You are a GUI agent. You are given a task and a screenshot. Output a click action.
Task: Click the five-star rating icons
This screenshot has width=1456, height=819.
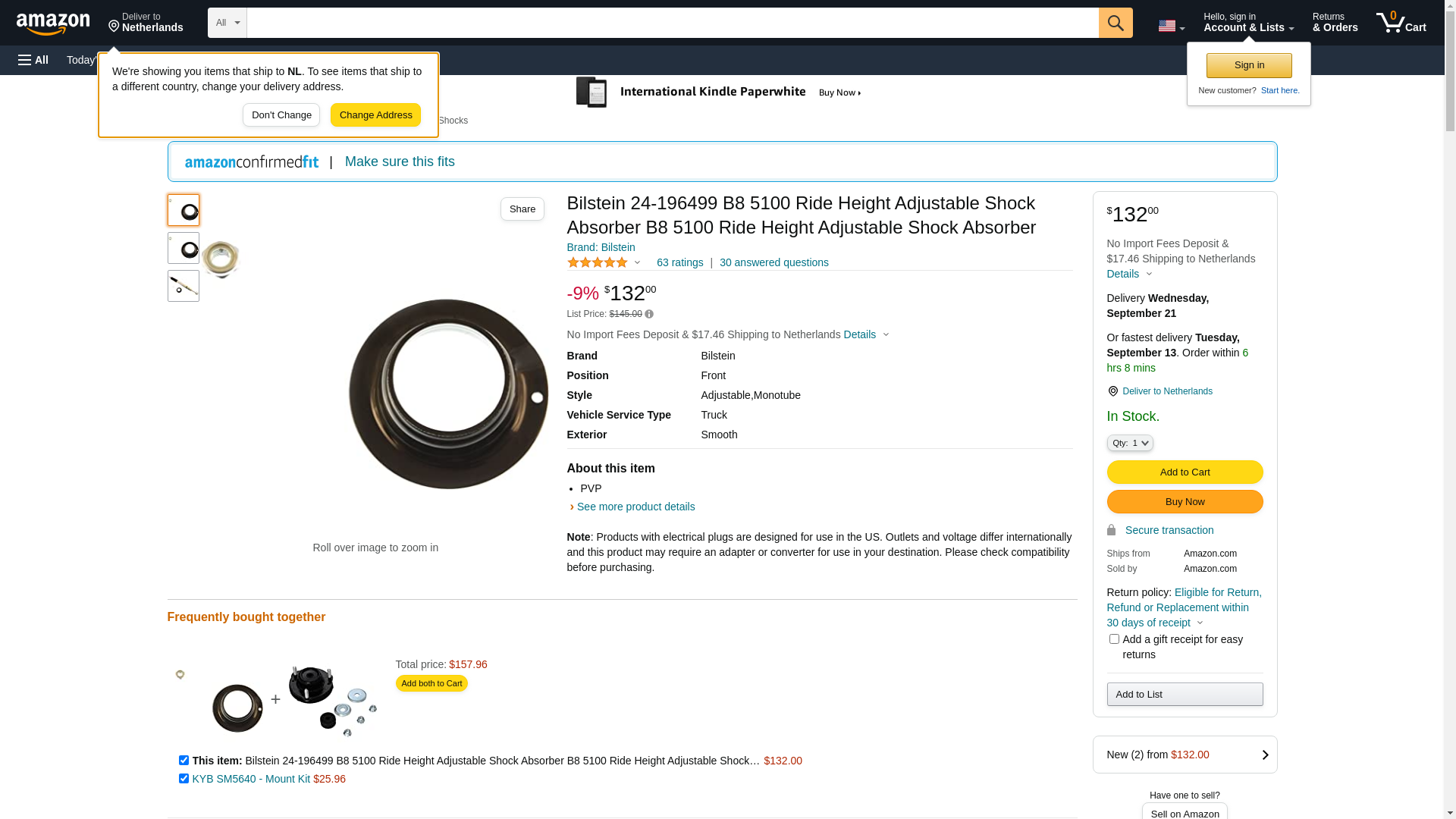coord(598,262)
